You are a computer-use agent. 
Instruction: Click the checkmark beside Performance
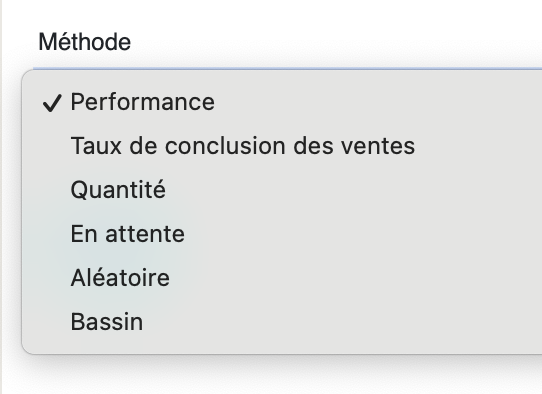(x=52, y=103)
